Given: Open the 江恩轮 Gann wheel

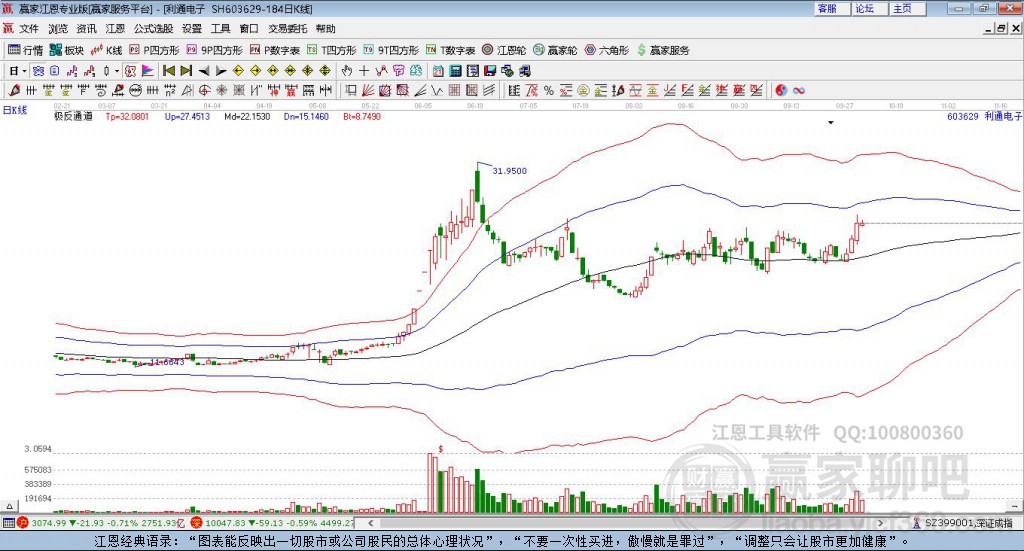Looking at the screenshot, I should pyautogui.click(x=504, y=50).
